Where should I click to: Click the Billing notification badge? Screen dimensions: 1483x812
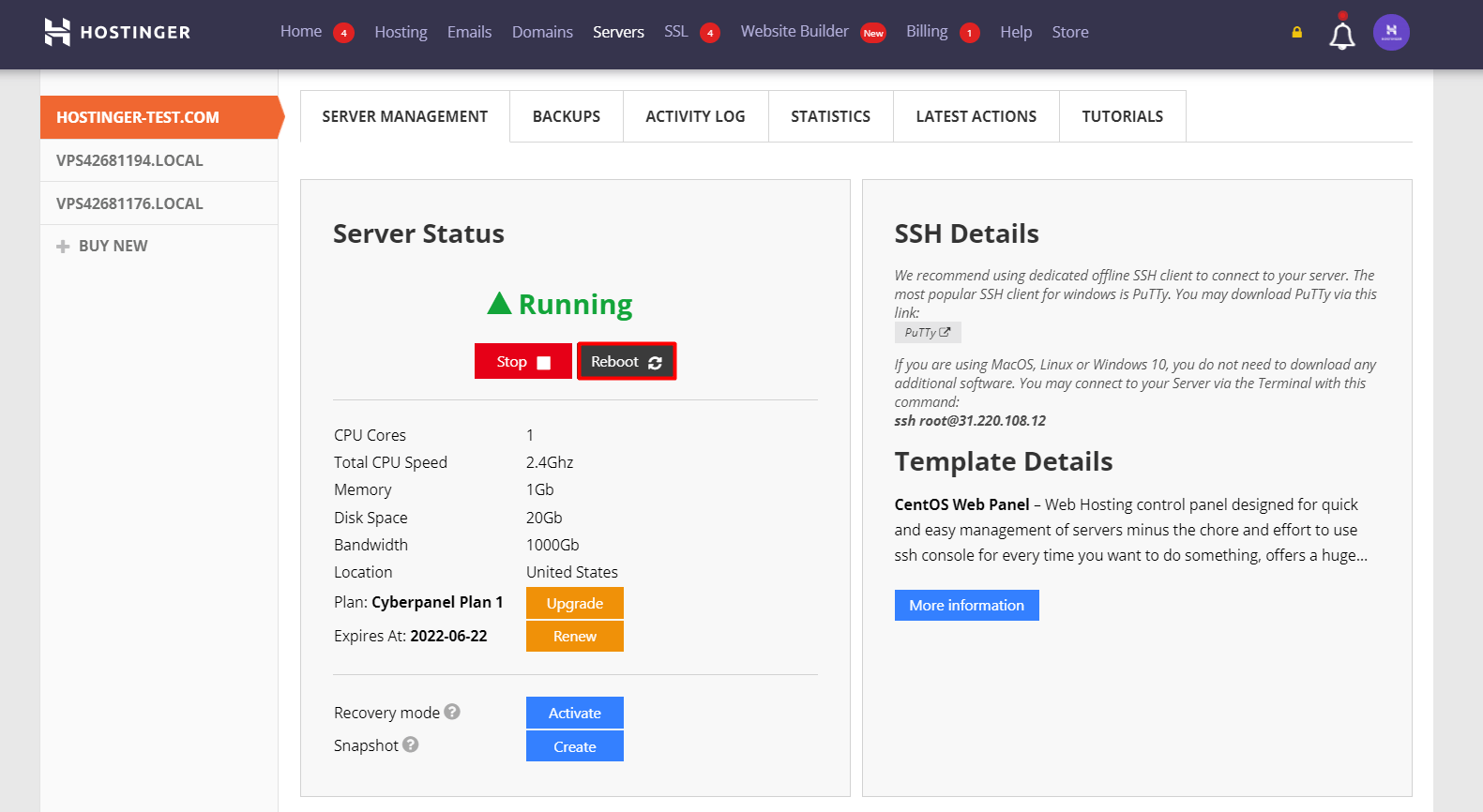tap(970, 33)
